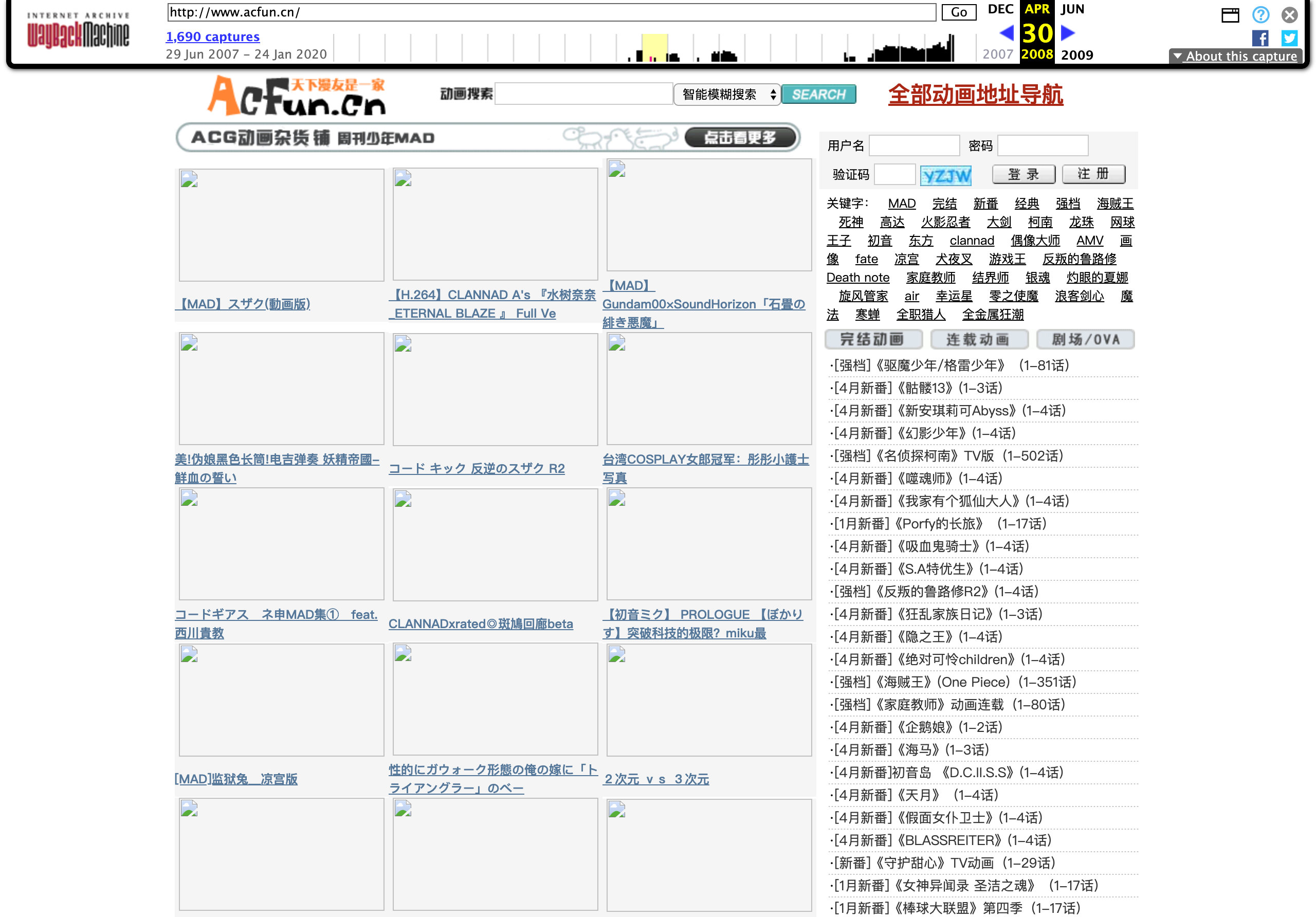The width and height of the screenshot is (1316, 917).
Task: Open 《守护甜心》TV动画 (1-29话) entry
Action: (943, 863)
